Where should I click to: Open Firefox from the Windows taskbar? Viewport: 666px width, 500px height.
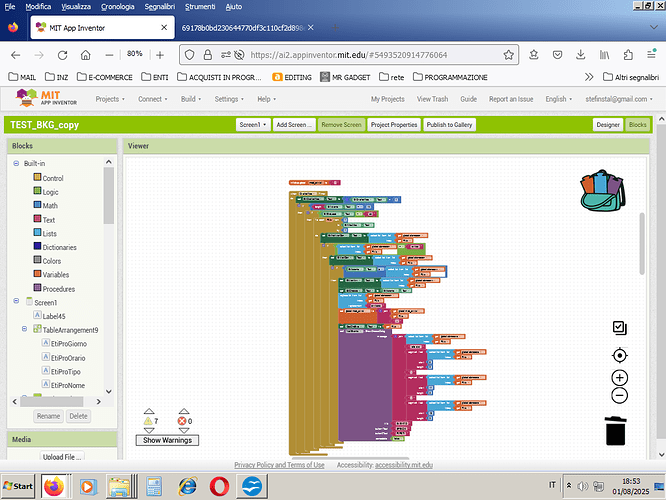coord(54,486)
